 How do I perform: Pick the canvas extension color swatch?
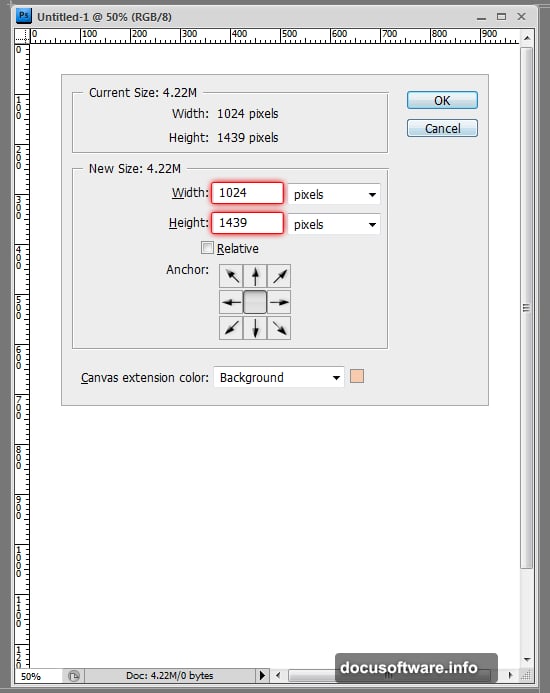(x=357, y=377)
